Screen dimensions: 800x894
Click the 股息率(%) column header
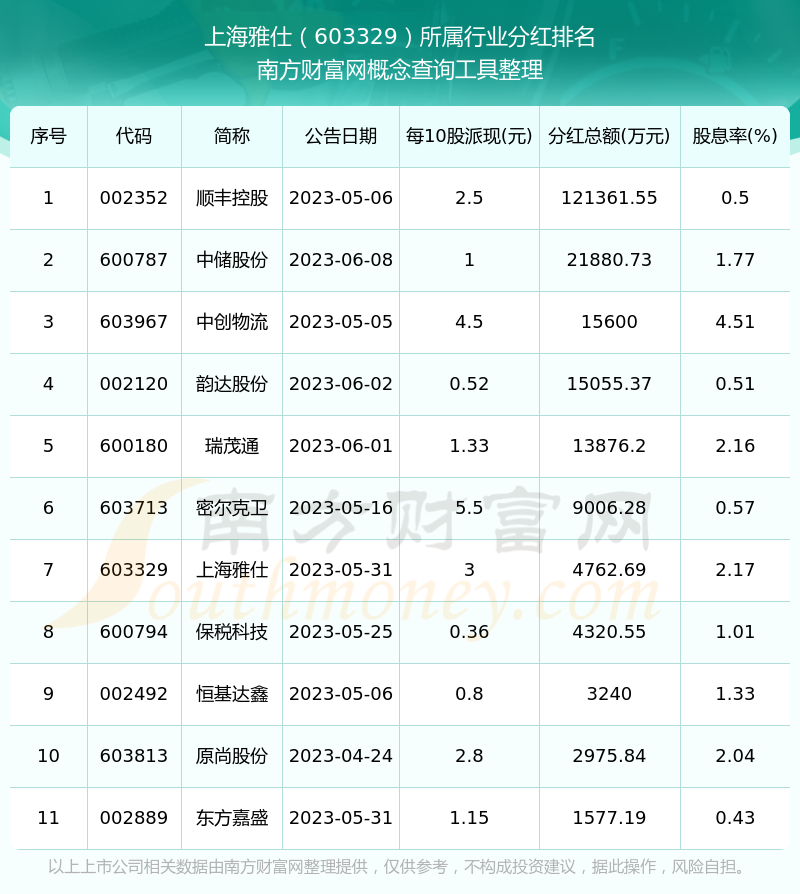[x=735, y=136]
